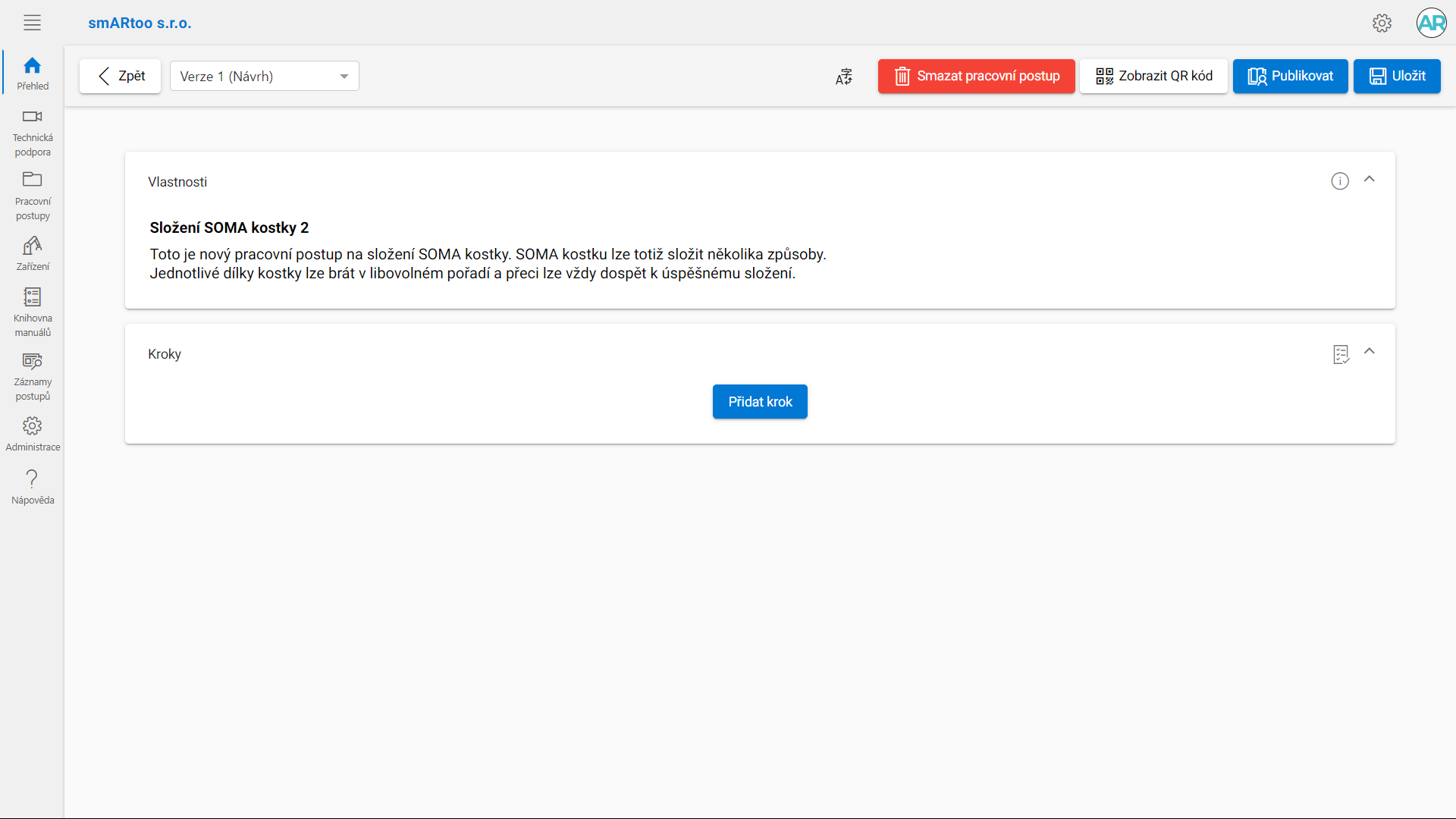Open Technická podpora section
The width and height of the screenshot is (1456, 819).
click(33, 133)
